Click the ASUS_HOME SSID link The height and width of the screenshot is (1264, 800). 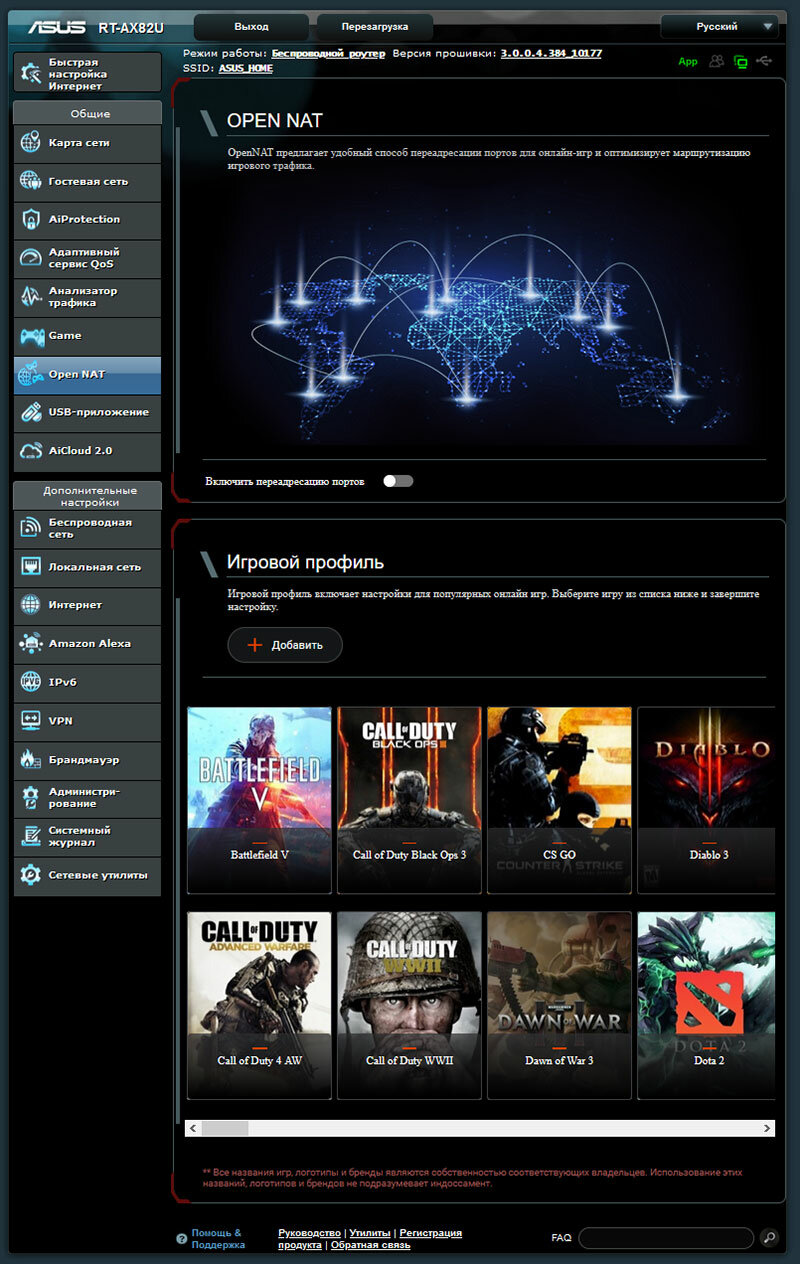point(245,68)
